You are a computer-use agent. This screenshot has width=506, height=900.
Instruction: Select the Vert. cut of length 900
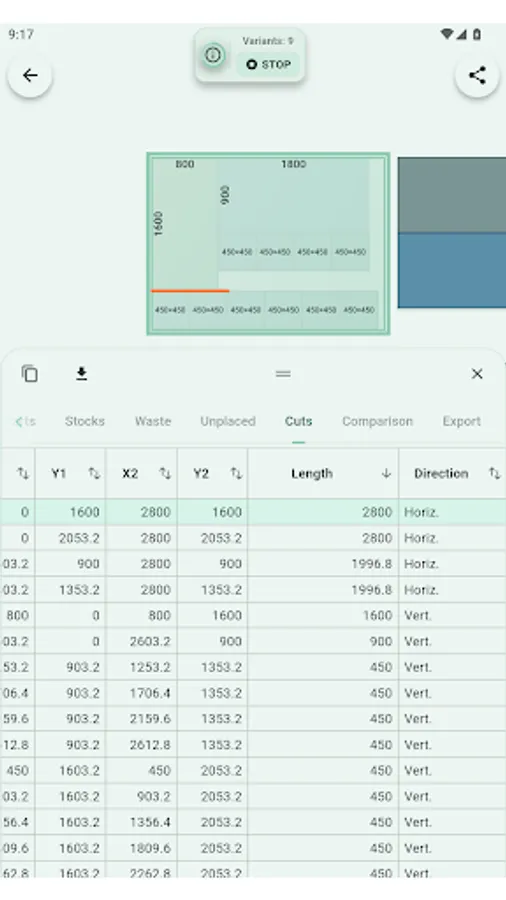click(253, 641)
